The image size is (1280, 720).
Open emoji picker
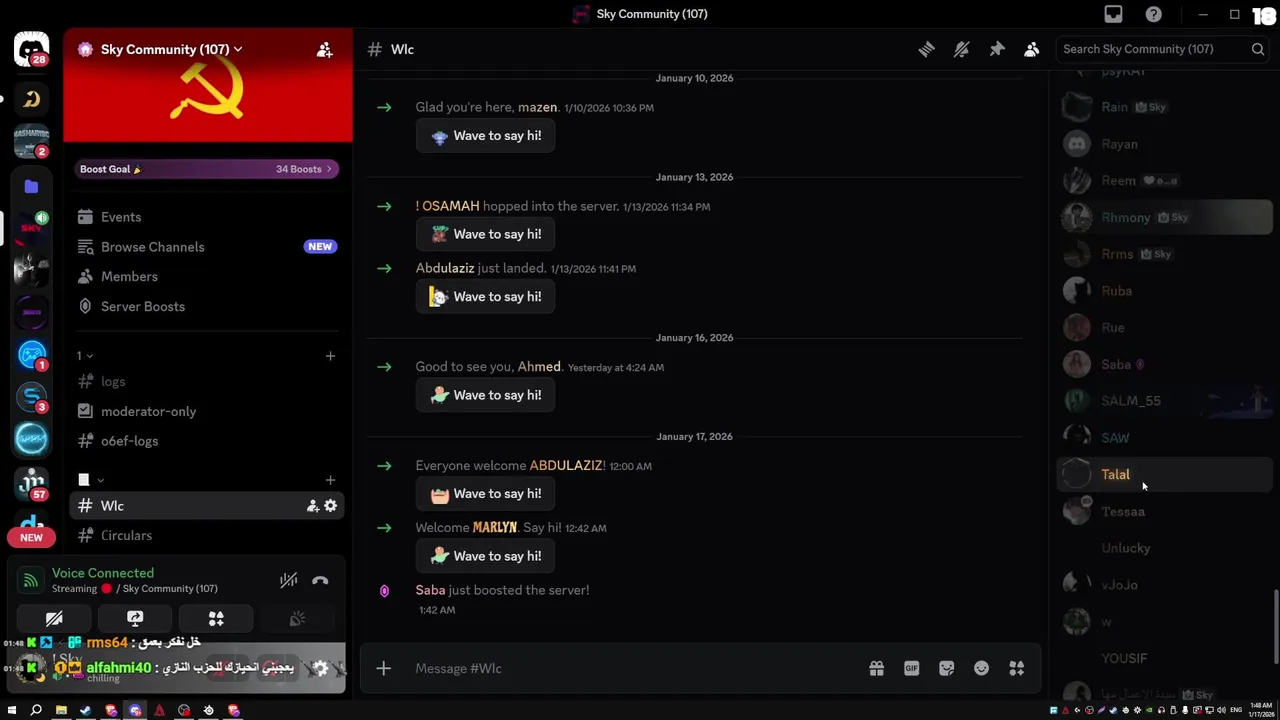click(x=981, y=668)
